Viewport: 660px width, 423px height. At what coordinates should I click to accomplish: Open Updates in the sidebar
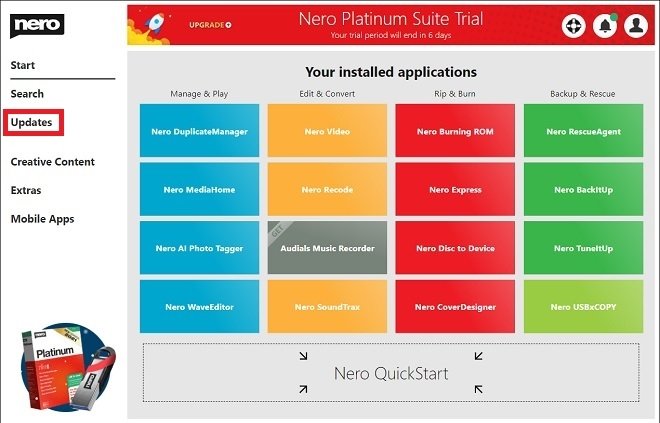point(32,122)
